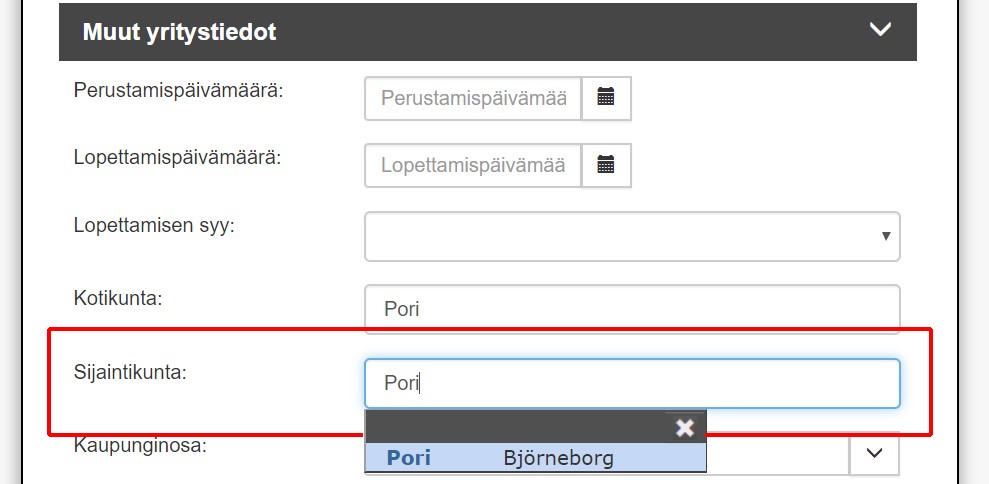
Task: Click the Perustamispäivämäärä label
Action: 178,90
